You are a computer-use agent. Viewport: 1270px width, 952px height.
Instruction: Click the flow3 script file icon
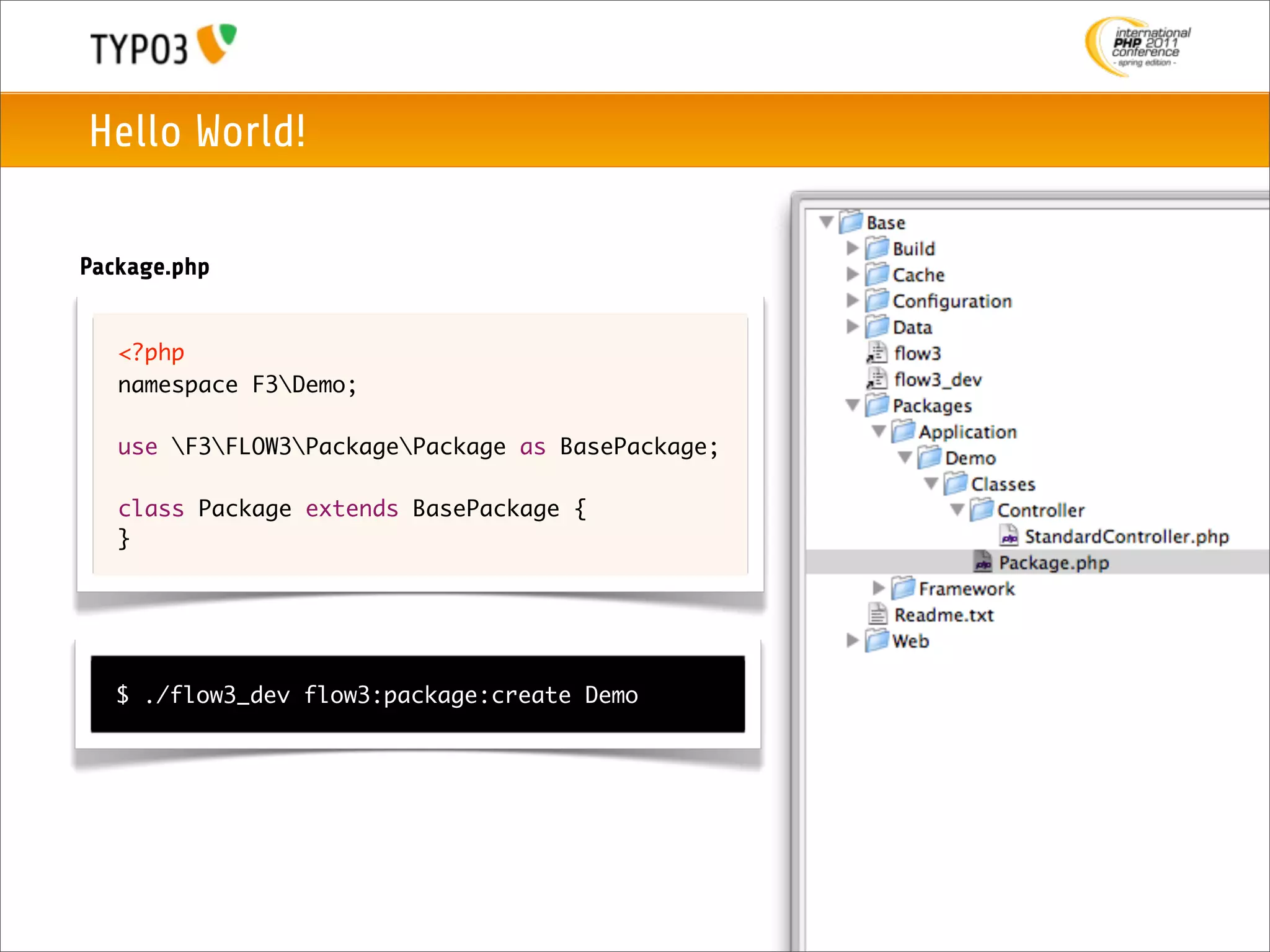pyautogui.click(x=877, y=353)
